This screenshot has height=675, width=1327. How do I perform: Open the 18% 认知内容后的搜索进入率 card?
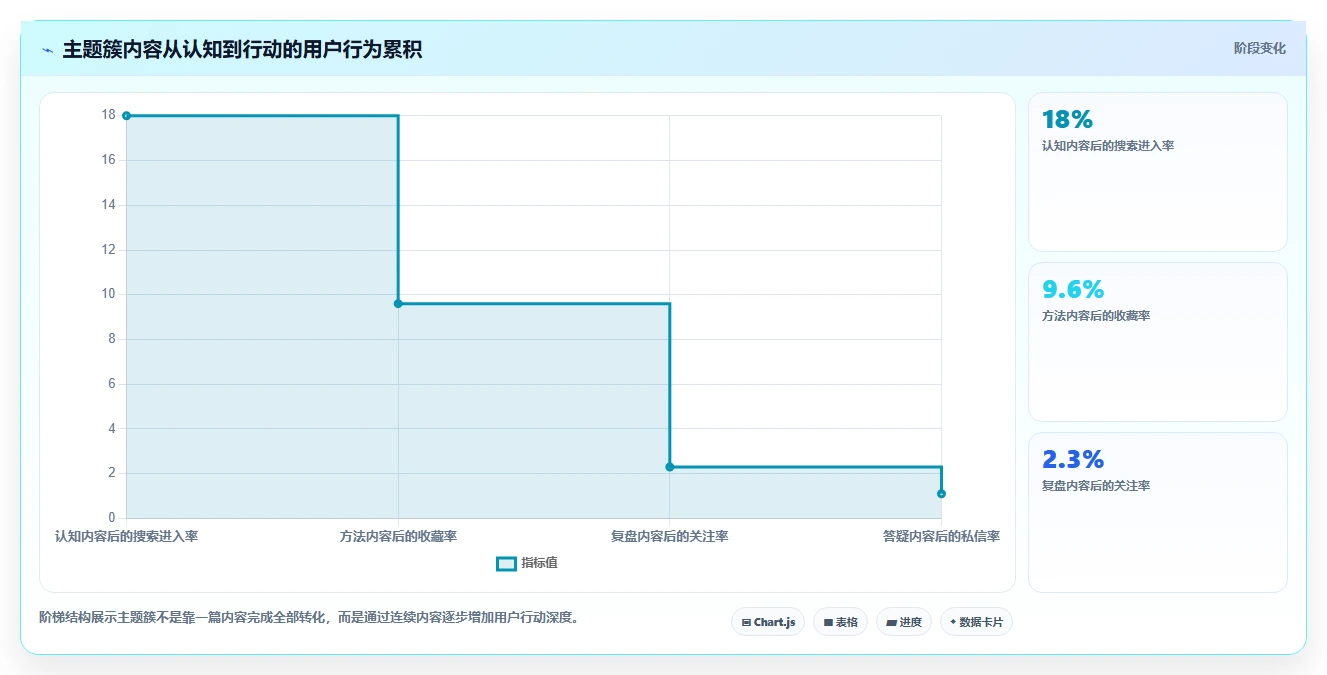pyautogui.click(x=1157, y=172)
